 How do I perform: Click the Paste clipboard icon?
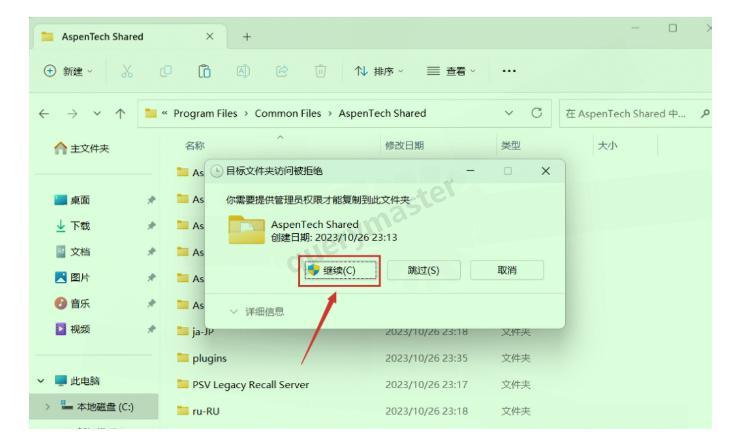pyautogui.click(x=204, y=71)
